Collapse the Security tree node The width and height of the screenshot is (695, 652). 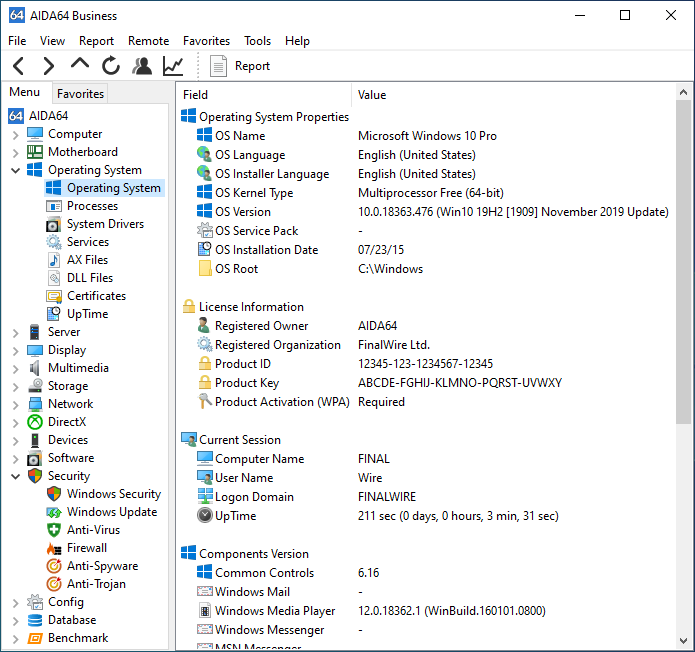point(15,477)
